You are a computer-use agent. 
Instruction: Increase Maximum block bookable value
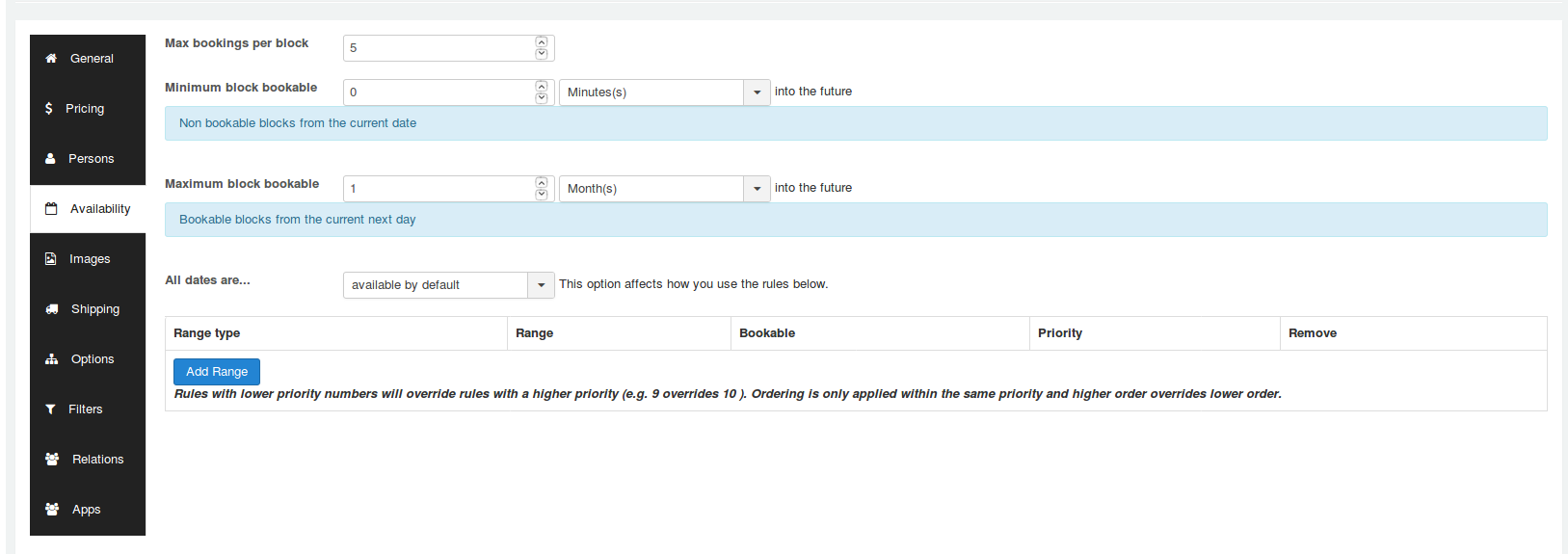point(542,183)
